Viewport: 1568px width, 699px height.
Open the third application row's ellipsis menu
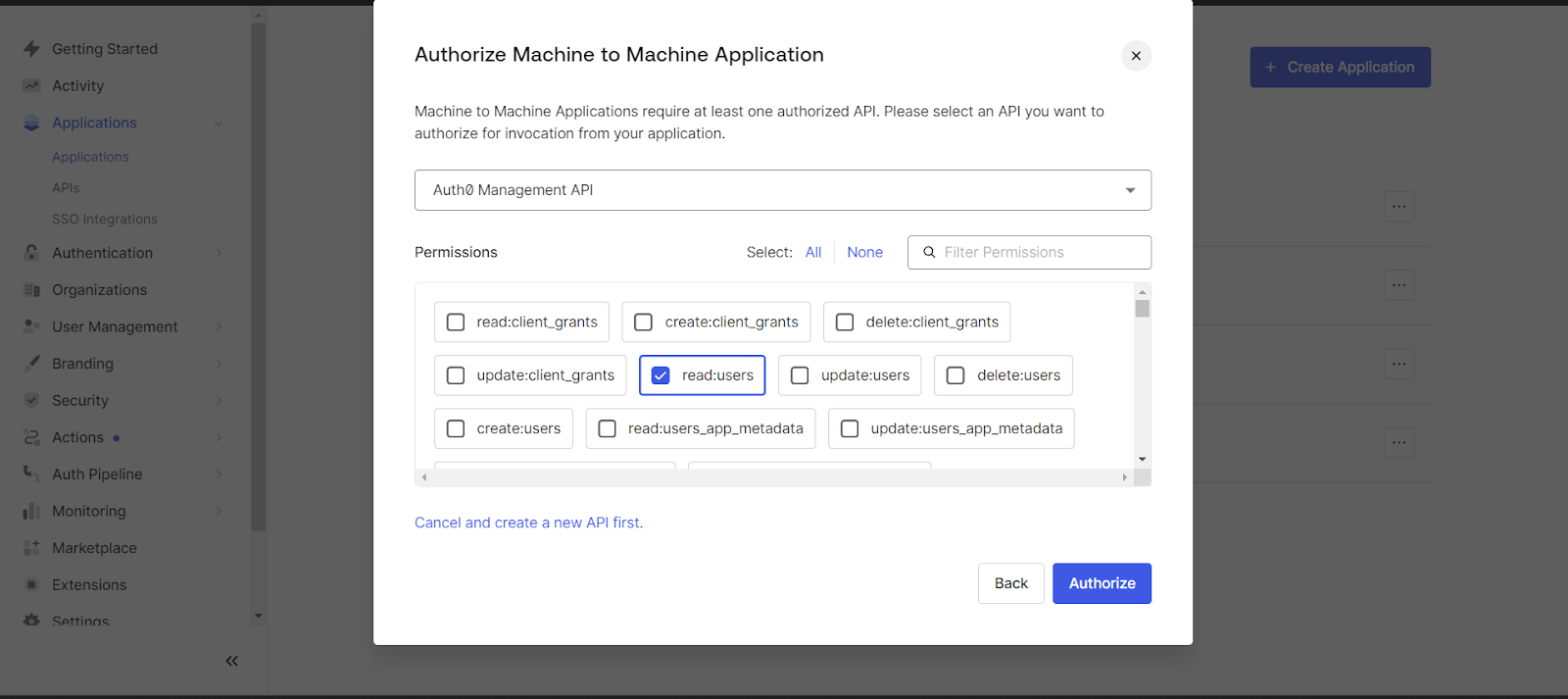coord(1398,364)
